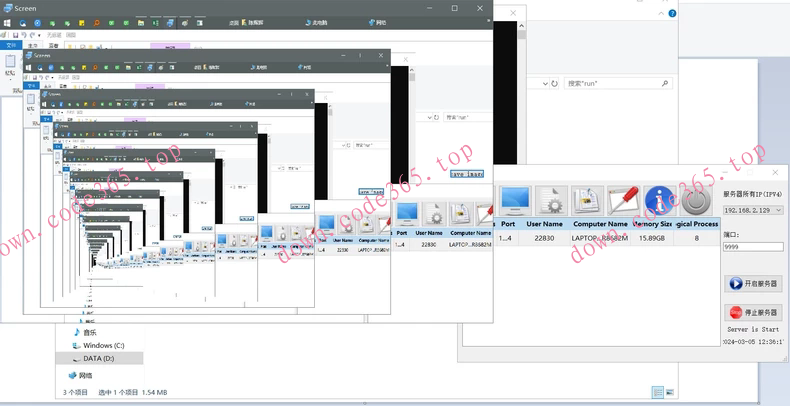
Task: Open the blue info icon
Action: tap(659, 200)
